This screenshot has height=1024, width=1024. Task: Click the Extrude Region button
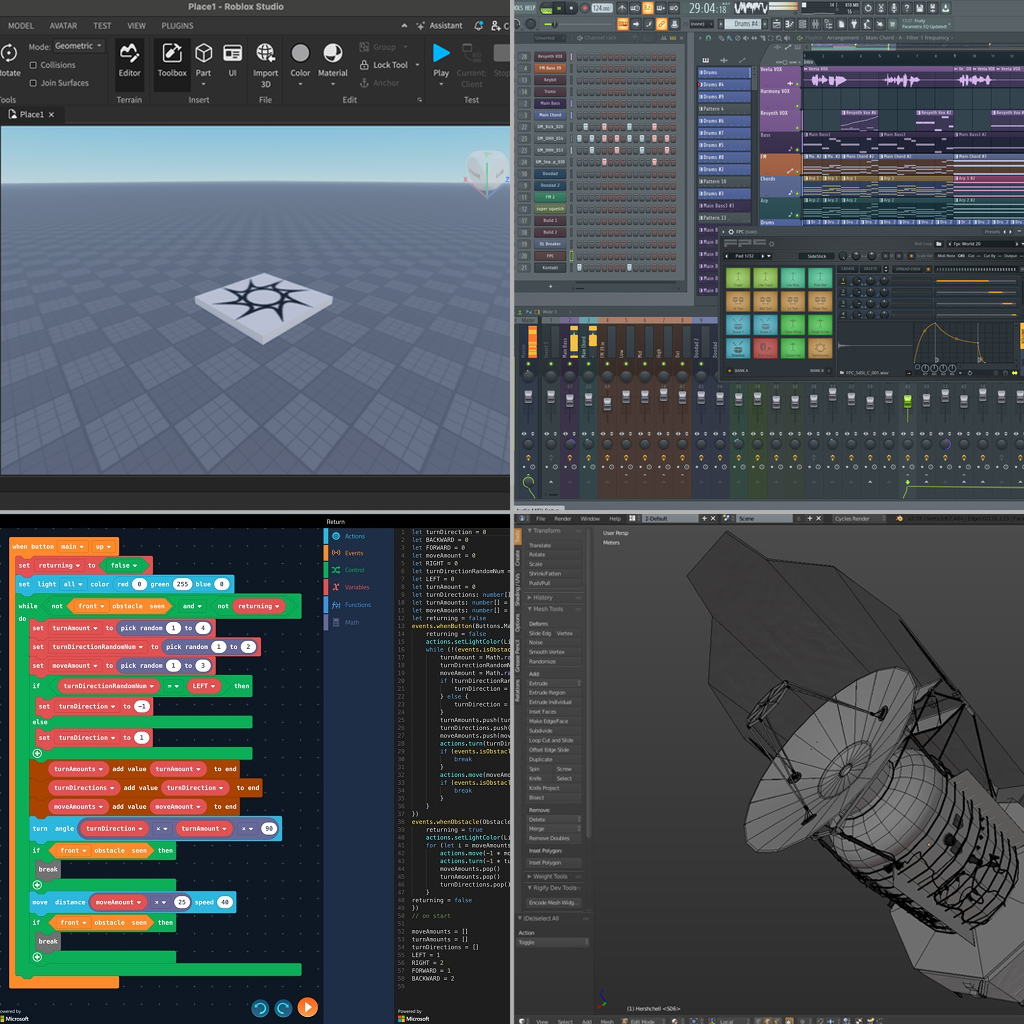point(547,692)
